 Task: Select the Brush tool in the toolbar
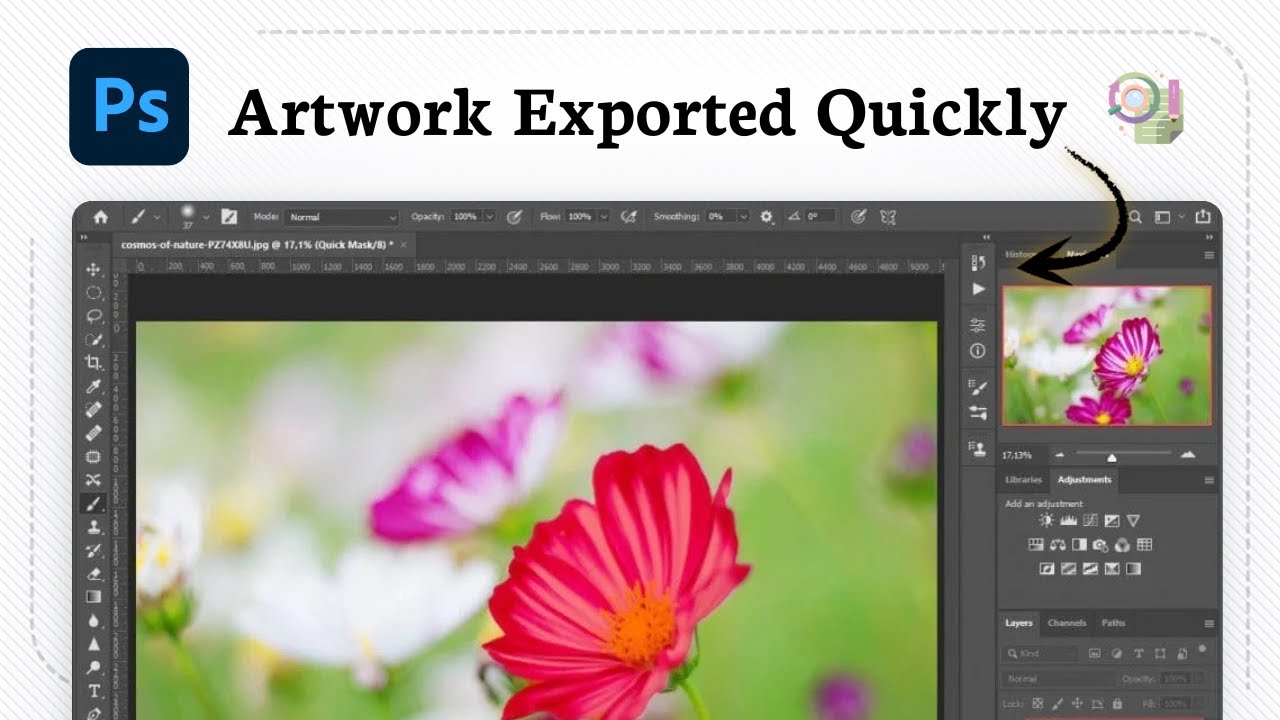[94, 503]
